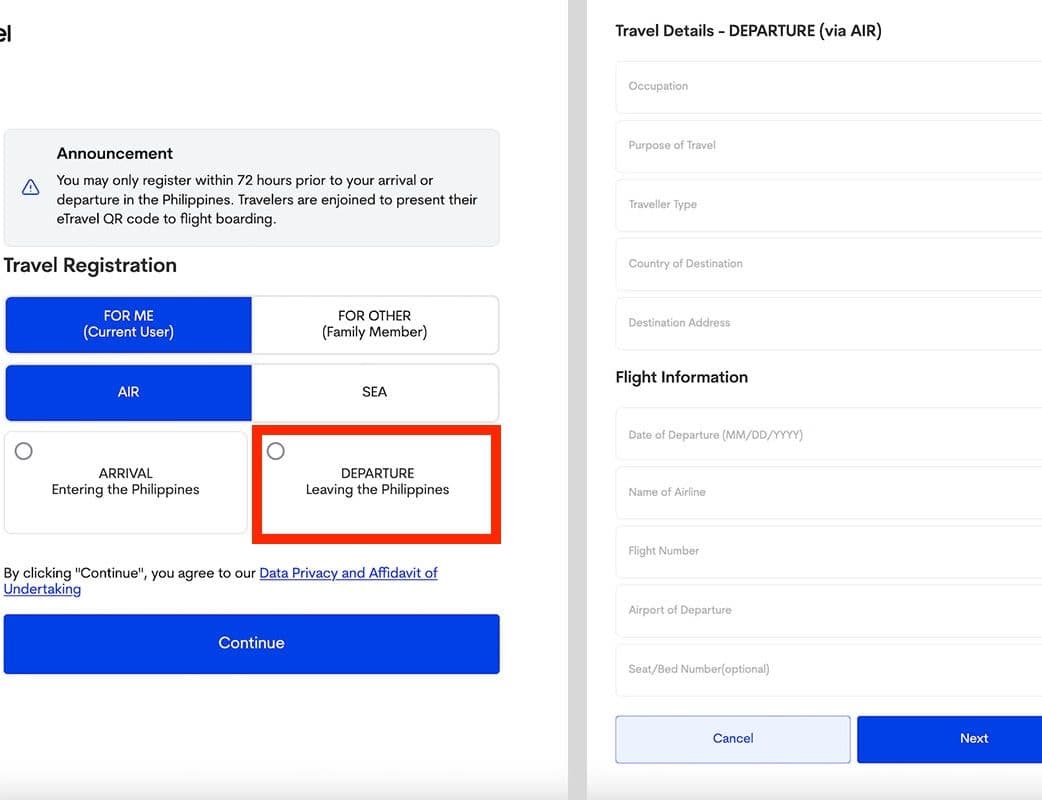Choose FOR OTHER (Family Member) option
The width and height of the screenshot is (1042, 800).
(374, 324)
